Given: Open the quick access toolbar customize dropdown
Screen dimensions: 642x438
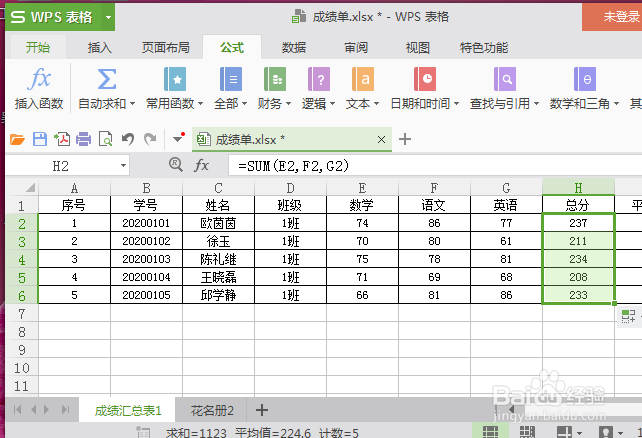Looking at the screenshot, I should point(179,138).
